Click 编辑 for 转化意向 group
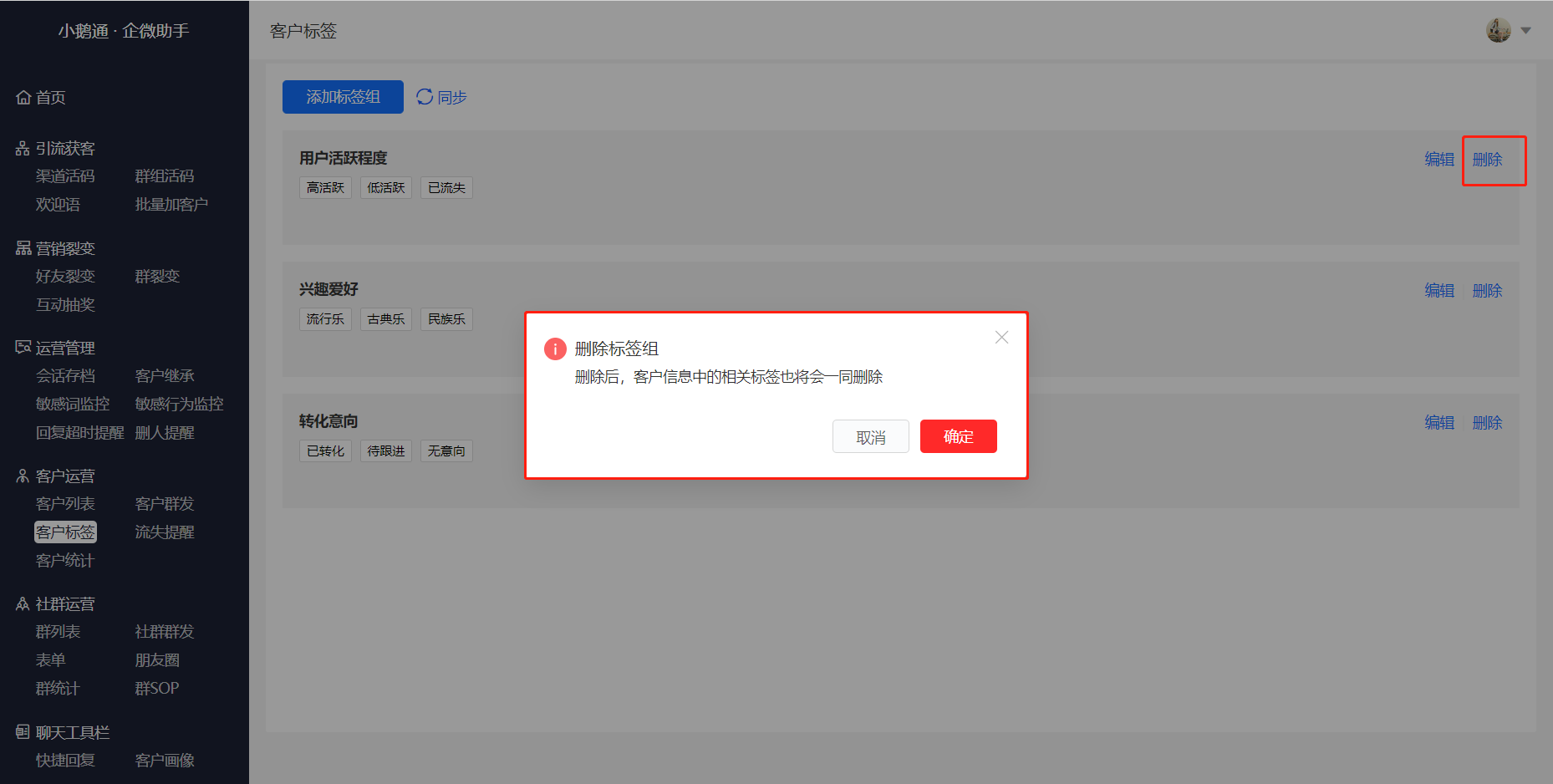The height and width of the screenshot is (784, 1553). click(1439, 422)
